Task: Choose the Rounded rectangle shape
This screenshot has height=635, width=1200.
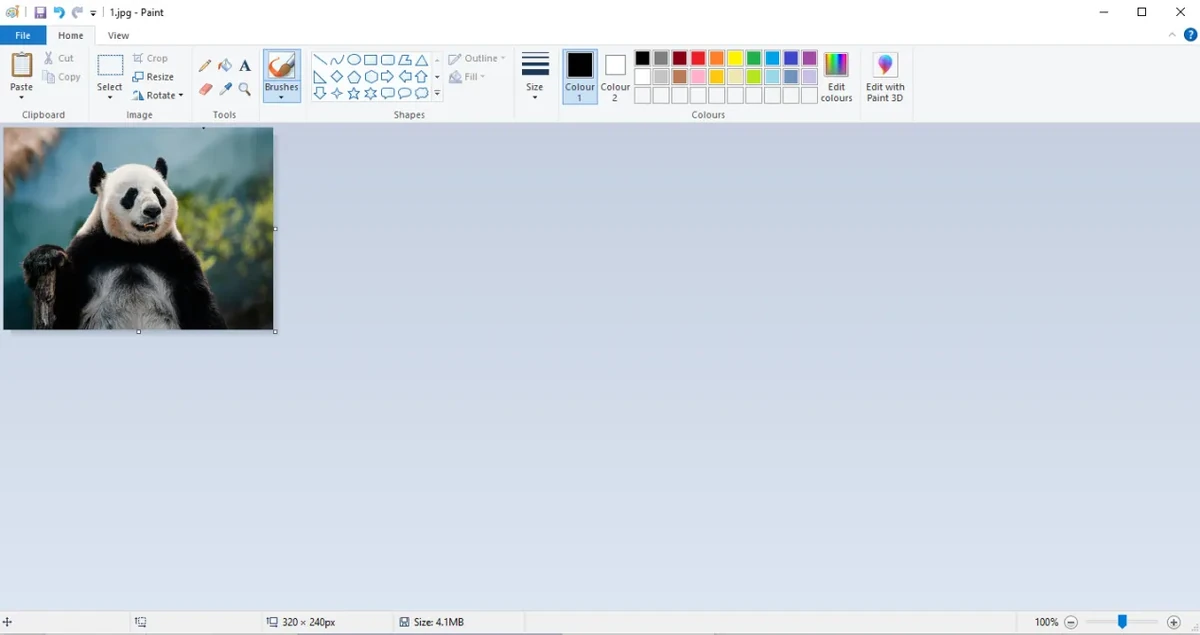Action: click(388, 60)
